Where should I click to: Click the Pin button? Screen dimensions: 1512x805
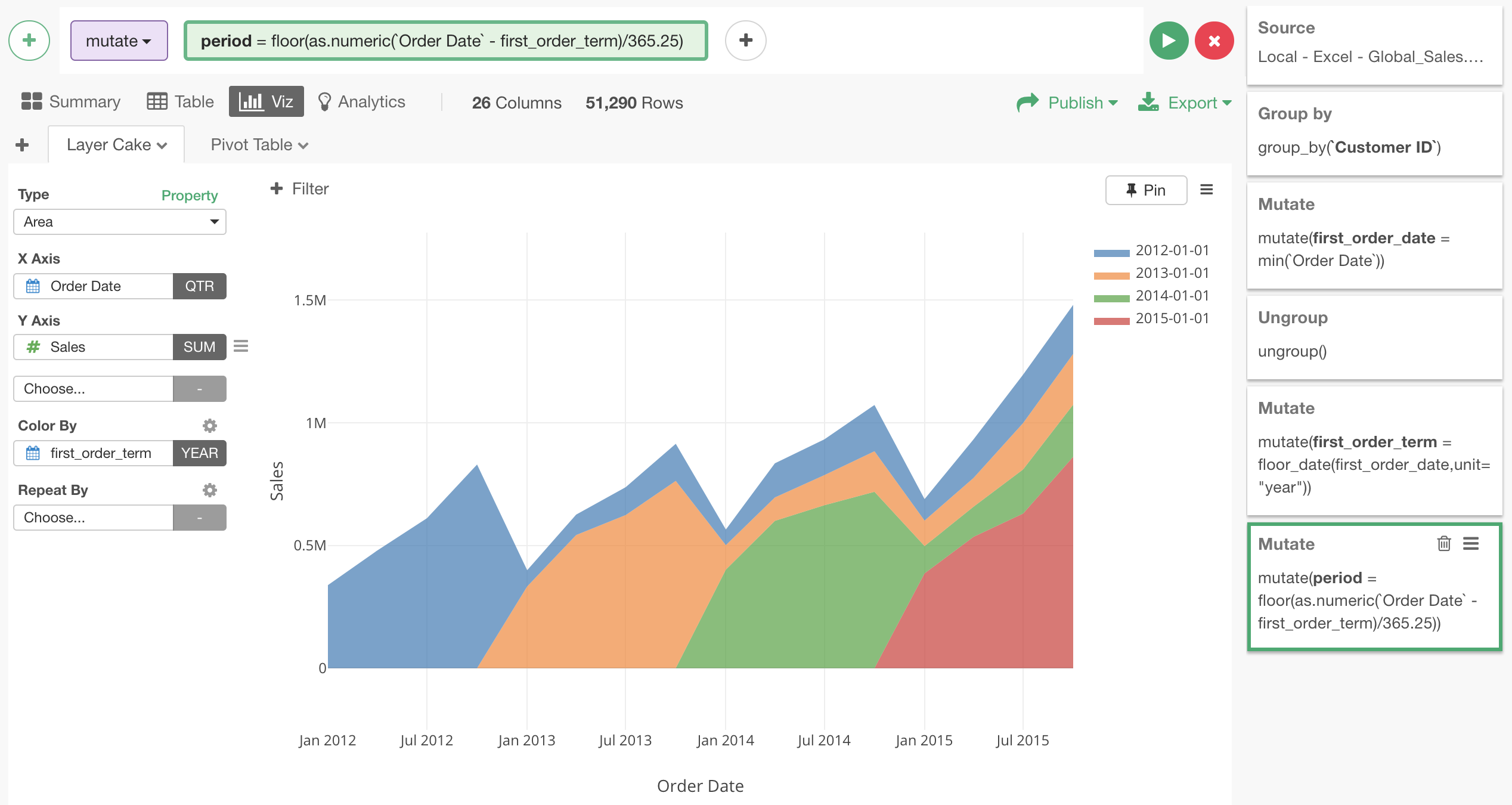click(1145, 190)
